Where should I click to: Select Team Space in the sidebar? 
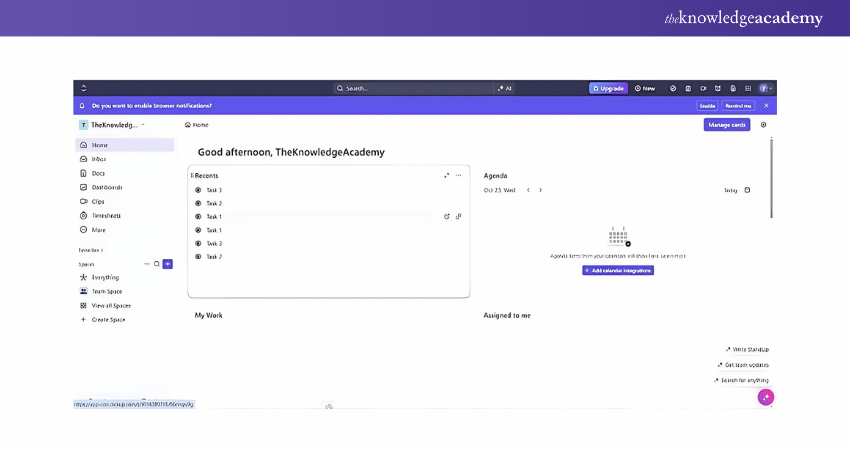[x=106, y=291]
